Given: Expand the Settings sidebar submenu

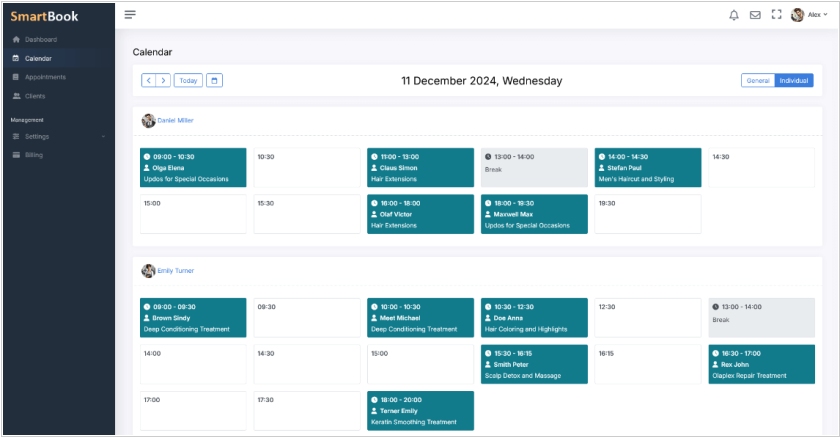Looking at the screenshot, I should [x=58, y=136].
